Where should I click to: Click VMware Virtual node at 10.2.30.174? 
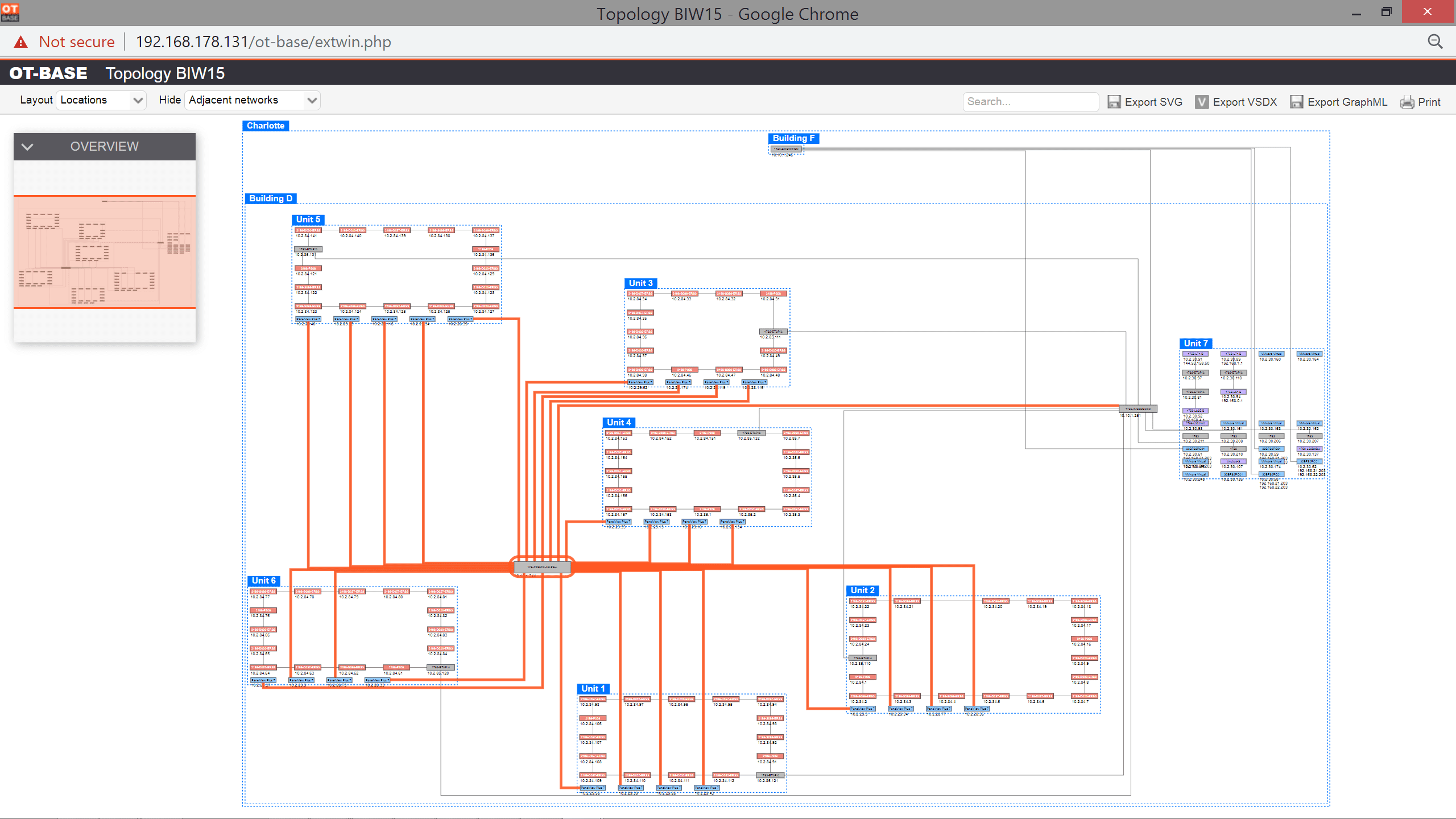(1272, 461)
